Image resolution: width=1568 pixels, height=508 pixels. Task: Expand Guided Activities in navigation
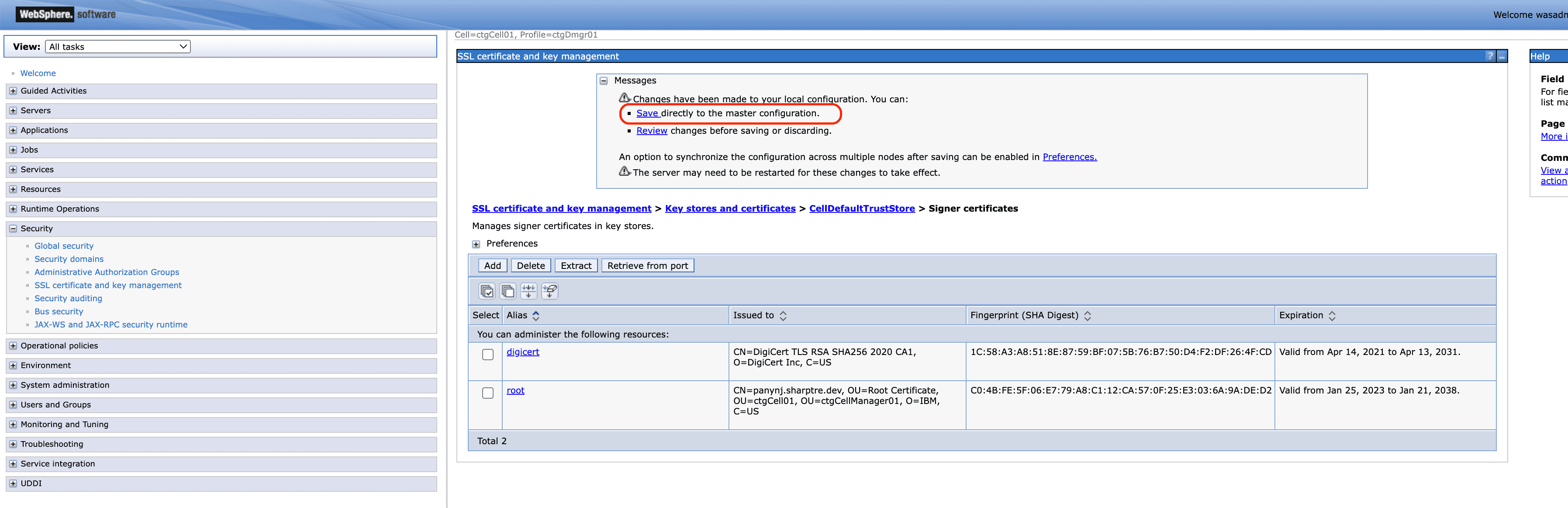pyautogui.click(x=13, y=91)
